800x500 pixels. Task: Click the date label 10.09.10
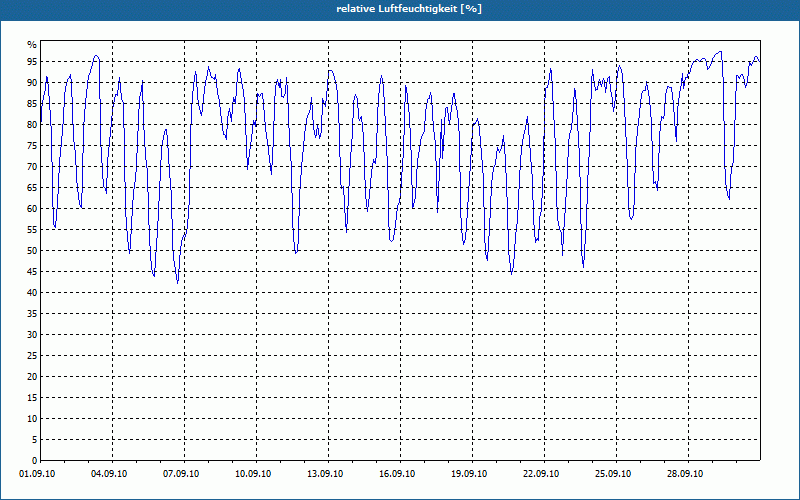253,474
